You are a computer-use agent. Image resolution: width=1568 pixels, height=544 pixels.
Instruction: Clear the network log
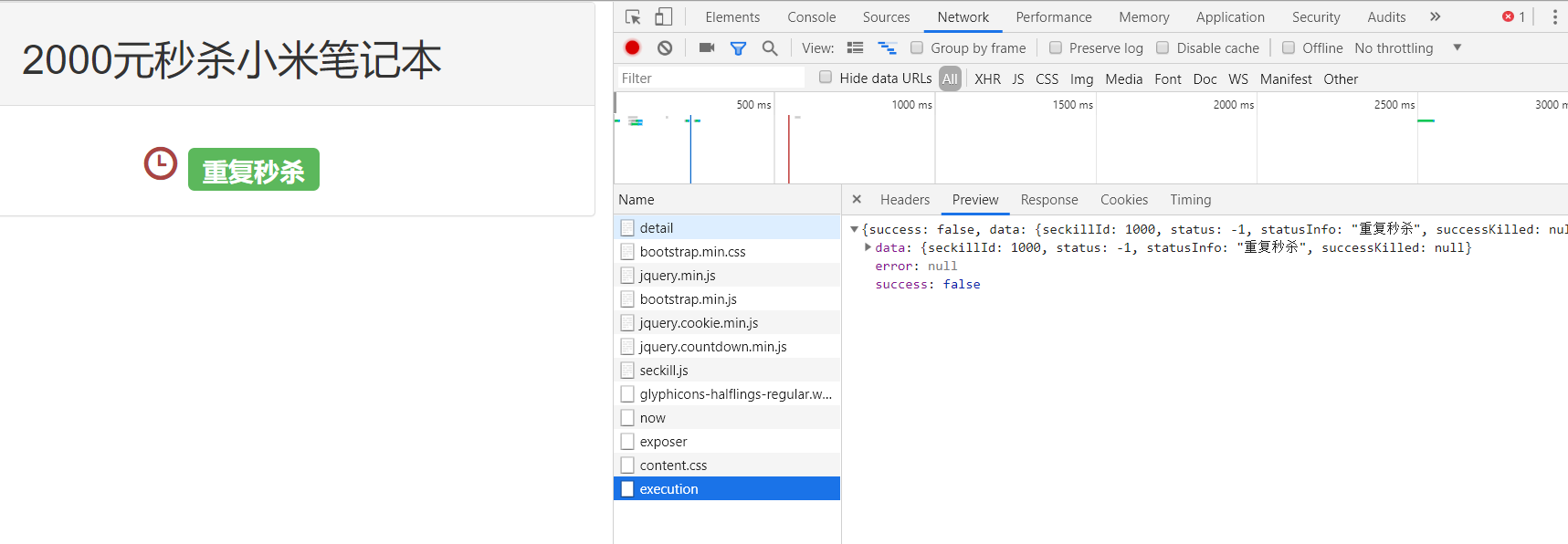tap(665, 47)
